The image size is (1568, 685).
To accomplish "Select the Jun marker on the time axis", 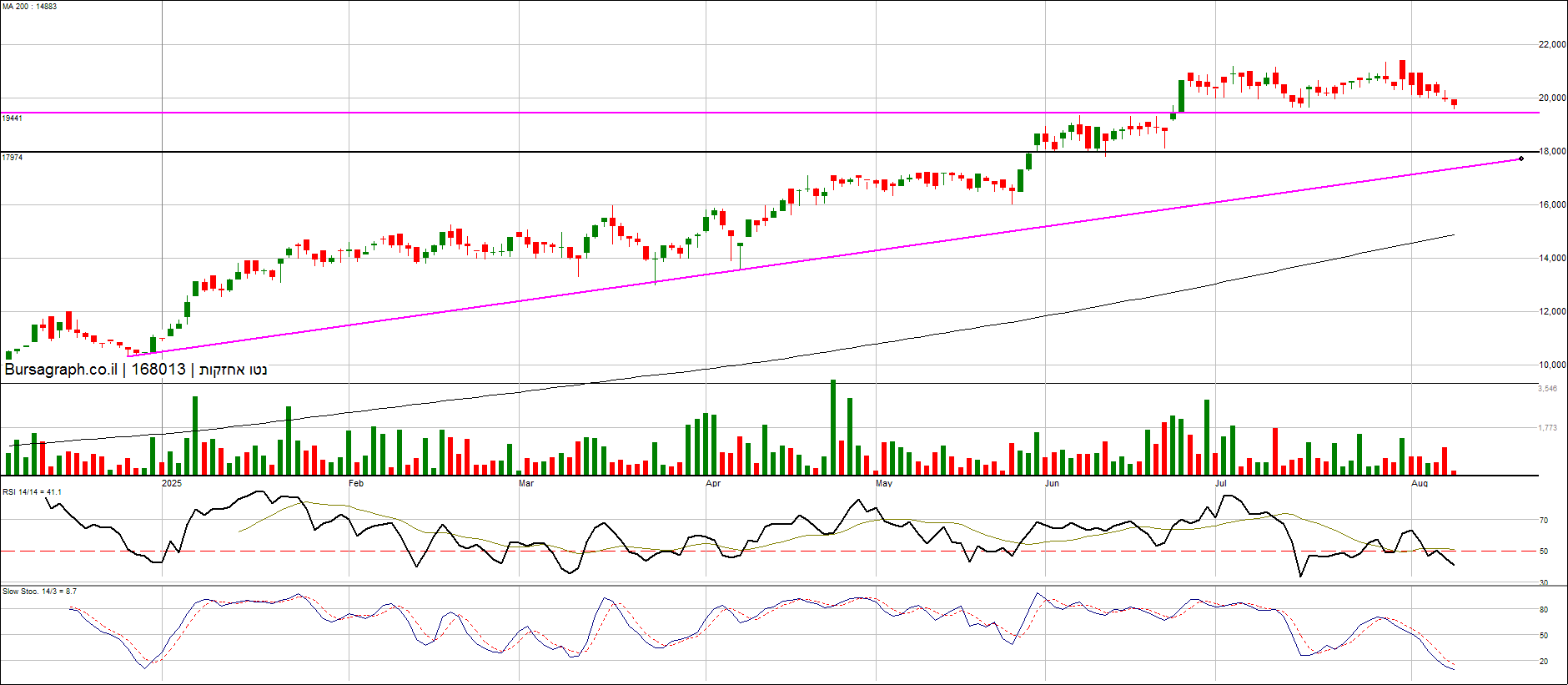I will (1053, 484).
